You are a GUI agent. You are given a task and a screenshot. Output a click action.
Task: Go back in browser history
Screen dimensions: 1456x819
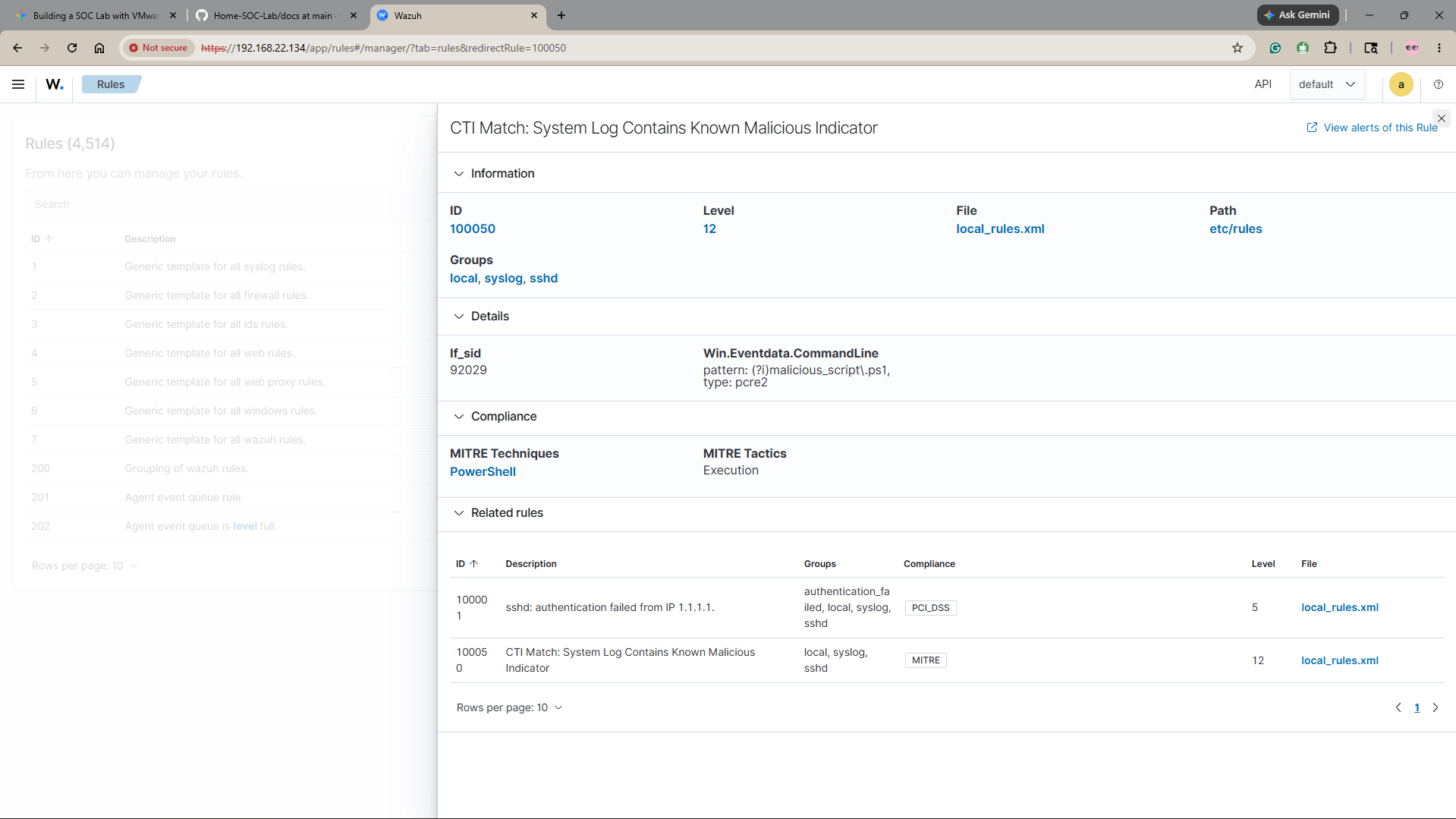pyautogui.click(x=17, y=48)
